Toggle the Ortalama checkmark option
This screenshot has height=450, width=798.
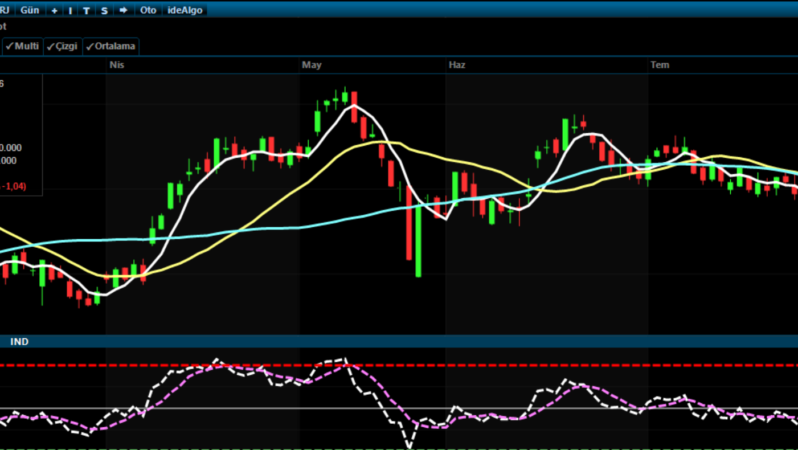(111, 46)
